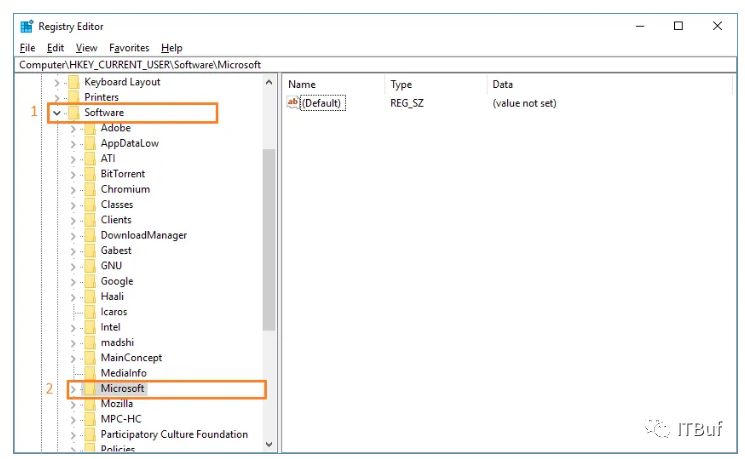Click the Name column header
This screenshot has width=745, height=459.
pyautogui.click(x=302, y=85)
